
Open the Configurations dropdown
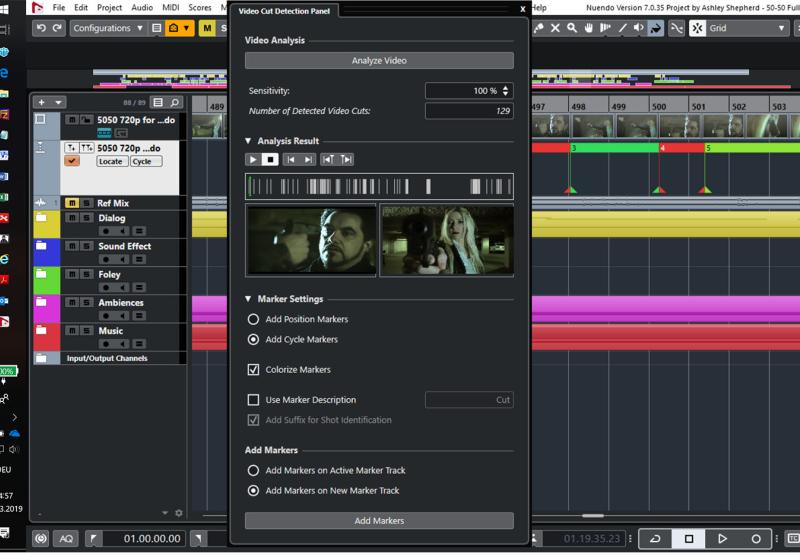point(107,28)
